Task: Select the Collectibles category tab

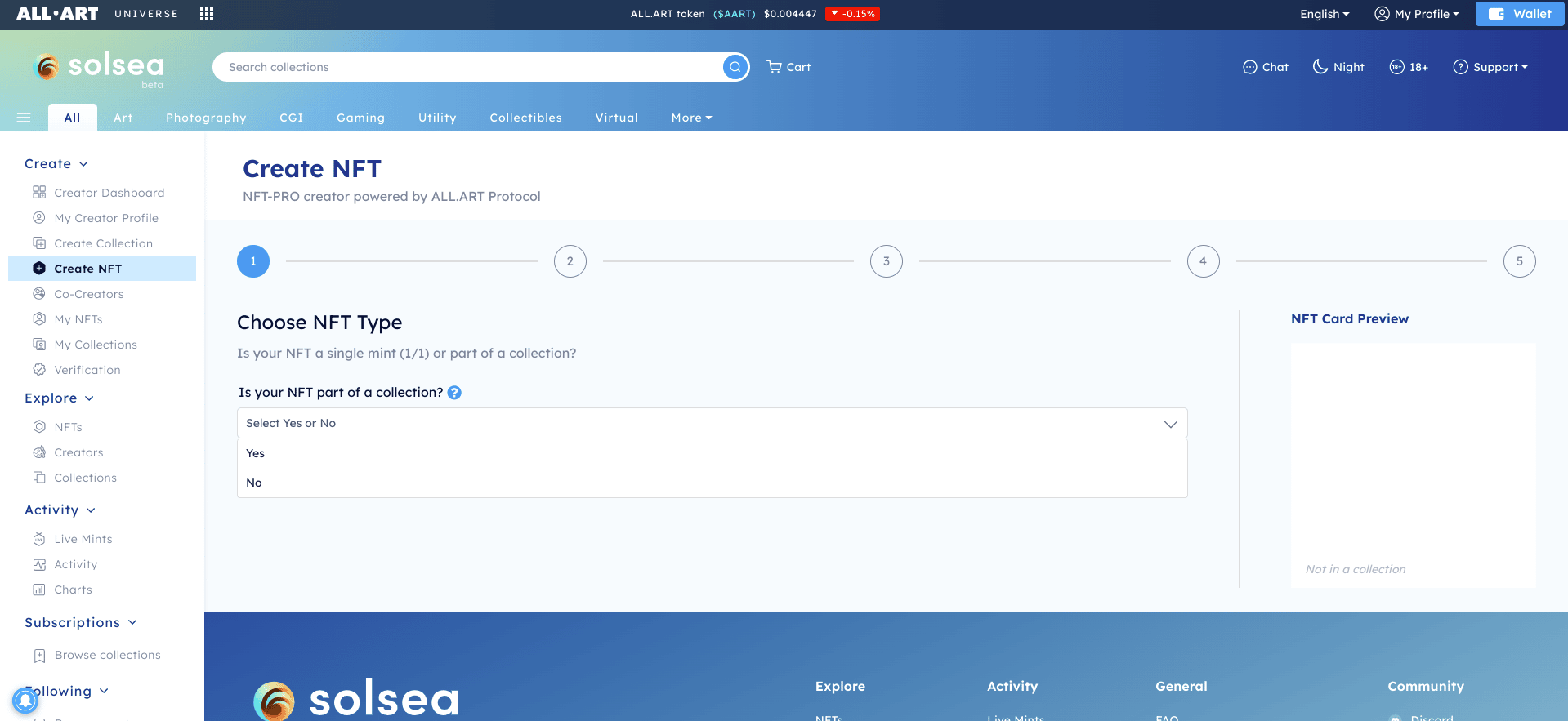Action: (525, 118)
